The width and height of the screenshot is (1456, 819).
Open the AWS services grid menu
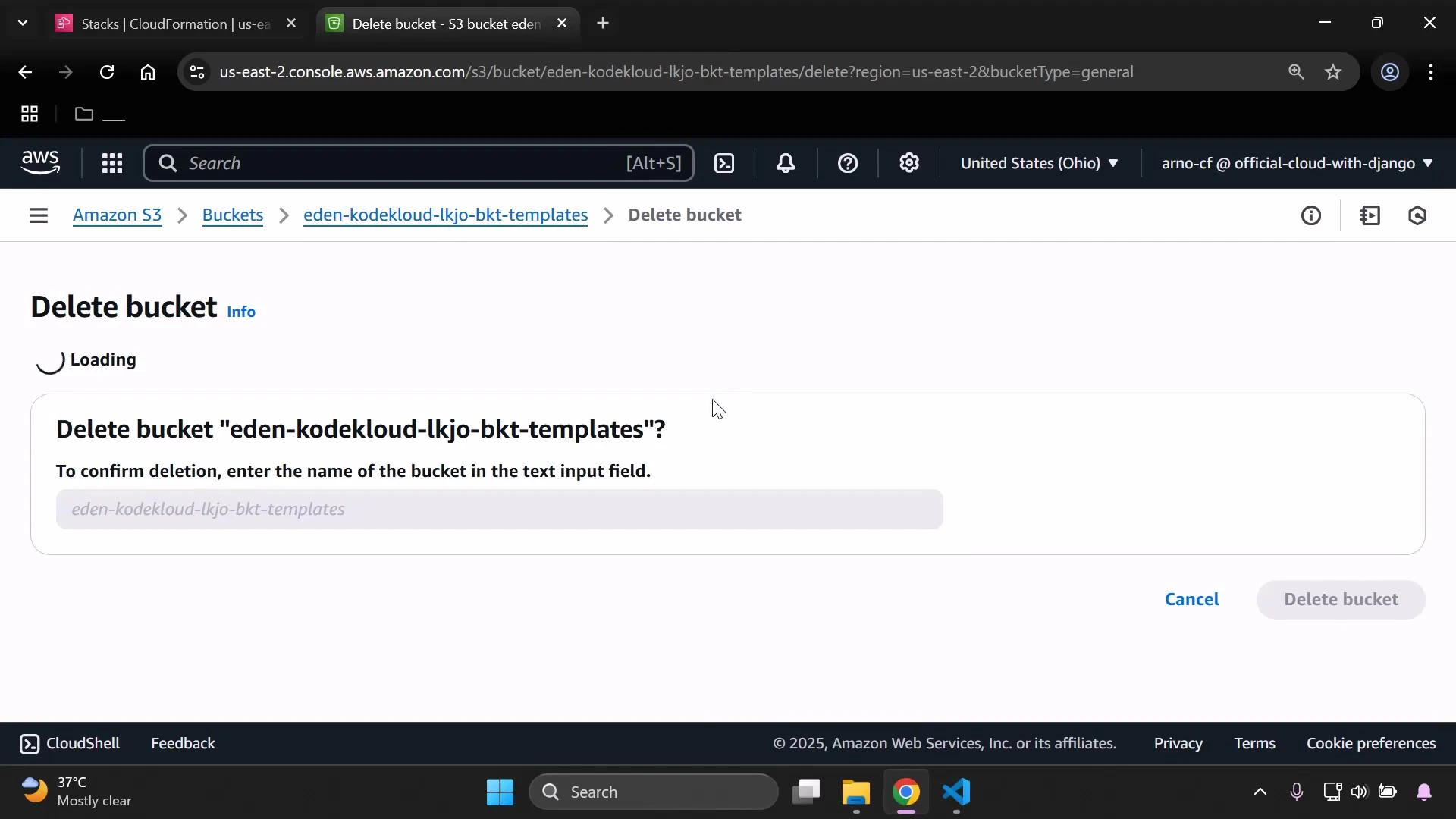click(x=111, y=163)
